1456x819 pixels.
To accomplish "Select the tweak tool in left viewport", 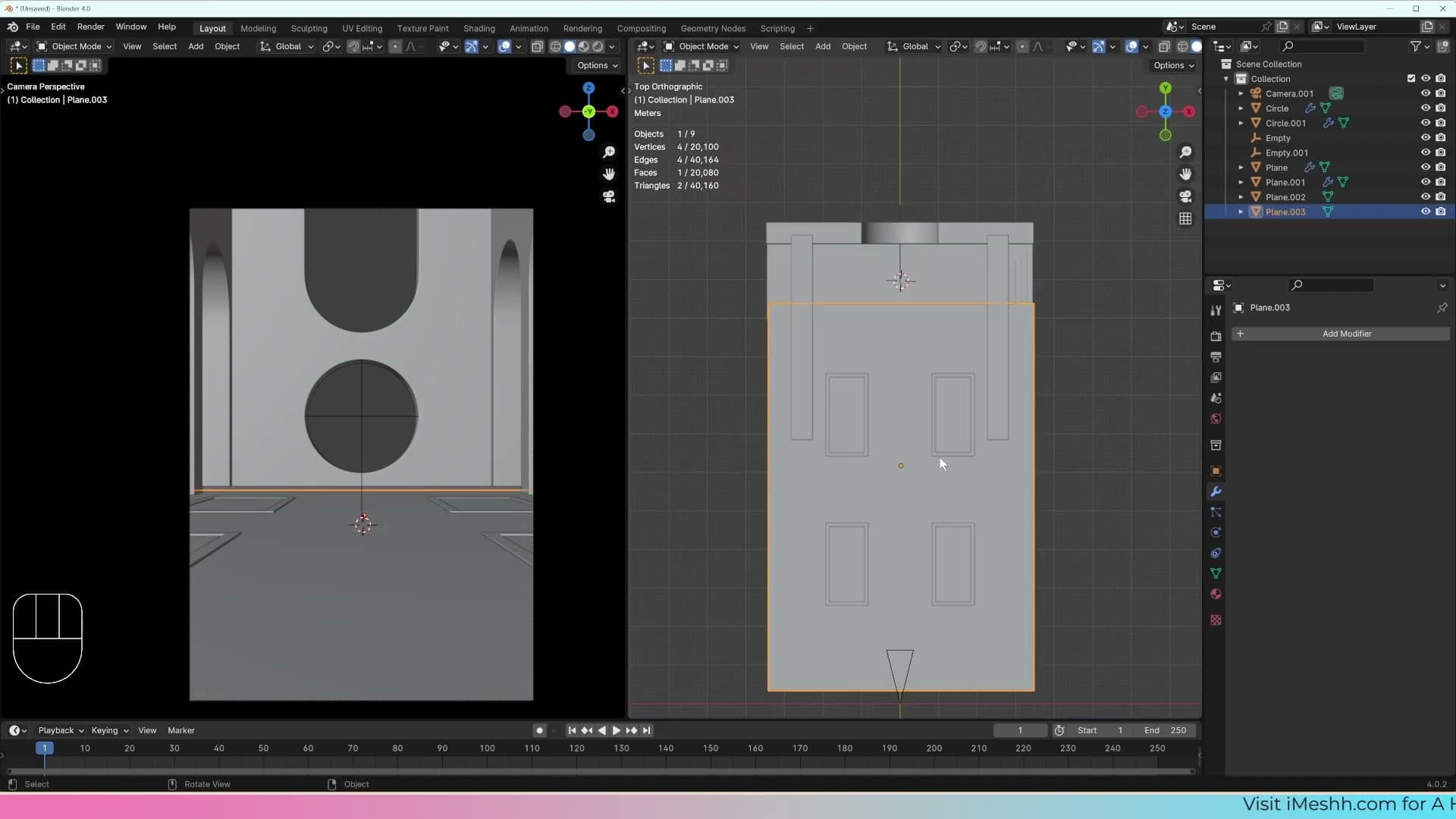I will [19, 66].
